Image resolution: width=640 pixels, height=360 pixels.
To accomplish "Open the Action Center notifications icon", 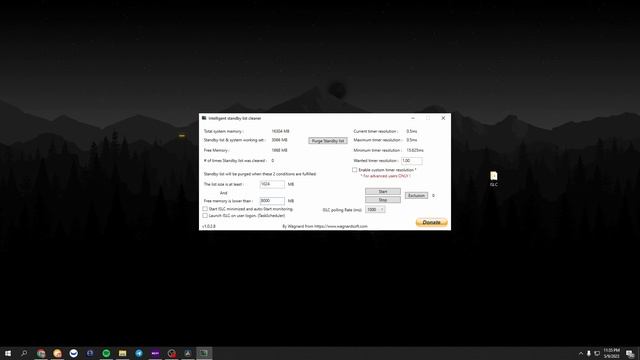I will coord(630,353).
